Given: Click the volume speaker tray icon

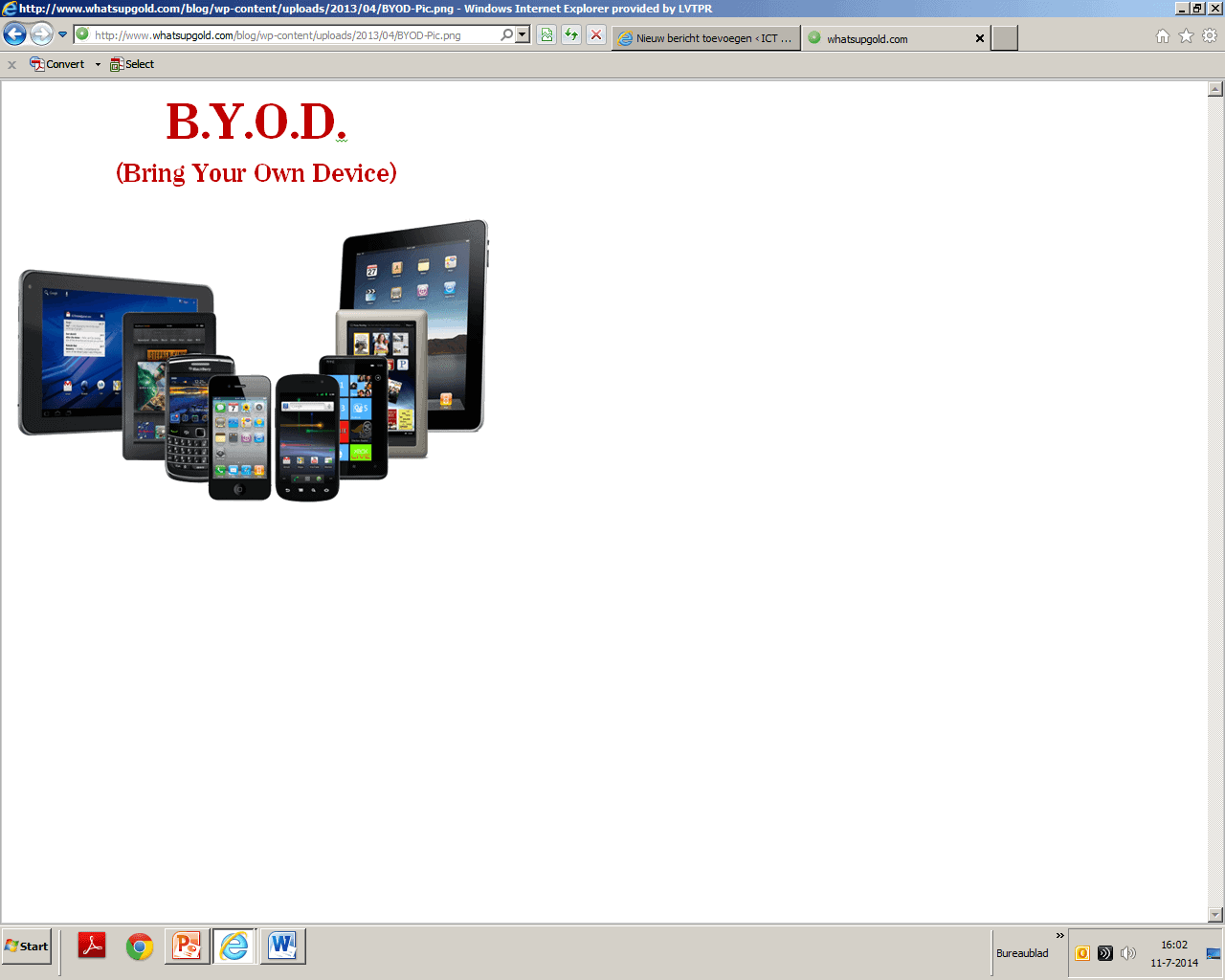Looking at the screenshot, I should click(x=1128, y=953).
